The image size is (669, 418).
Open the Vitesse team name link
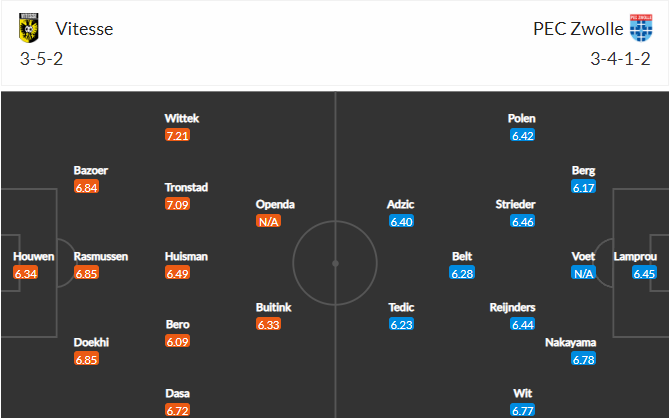[84, 28]
